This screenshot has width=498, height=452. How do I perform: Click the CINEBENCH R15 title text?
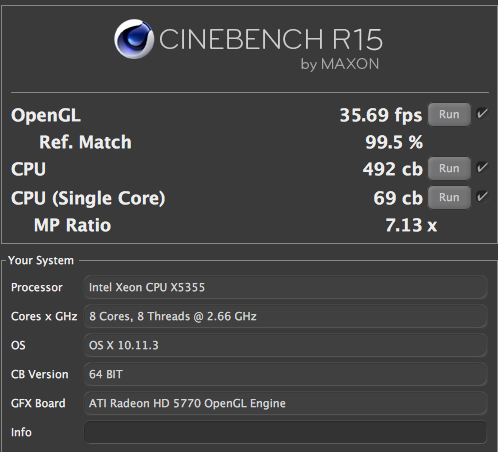(x=271, y=39)
